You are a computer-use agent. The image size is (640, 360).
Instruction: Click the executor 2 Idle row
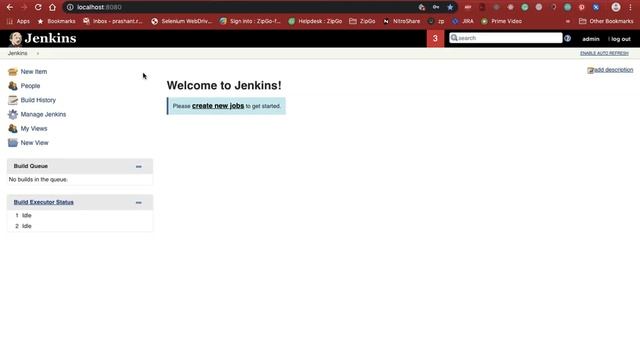[80, 226]
